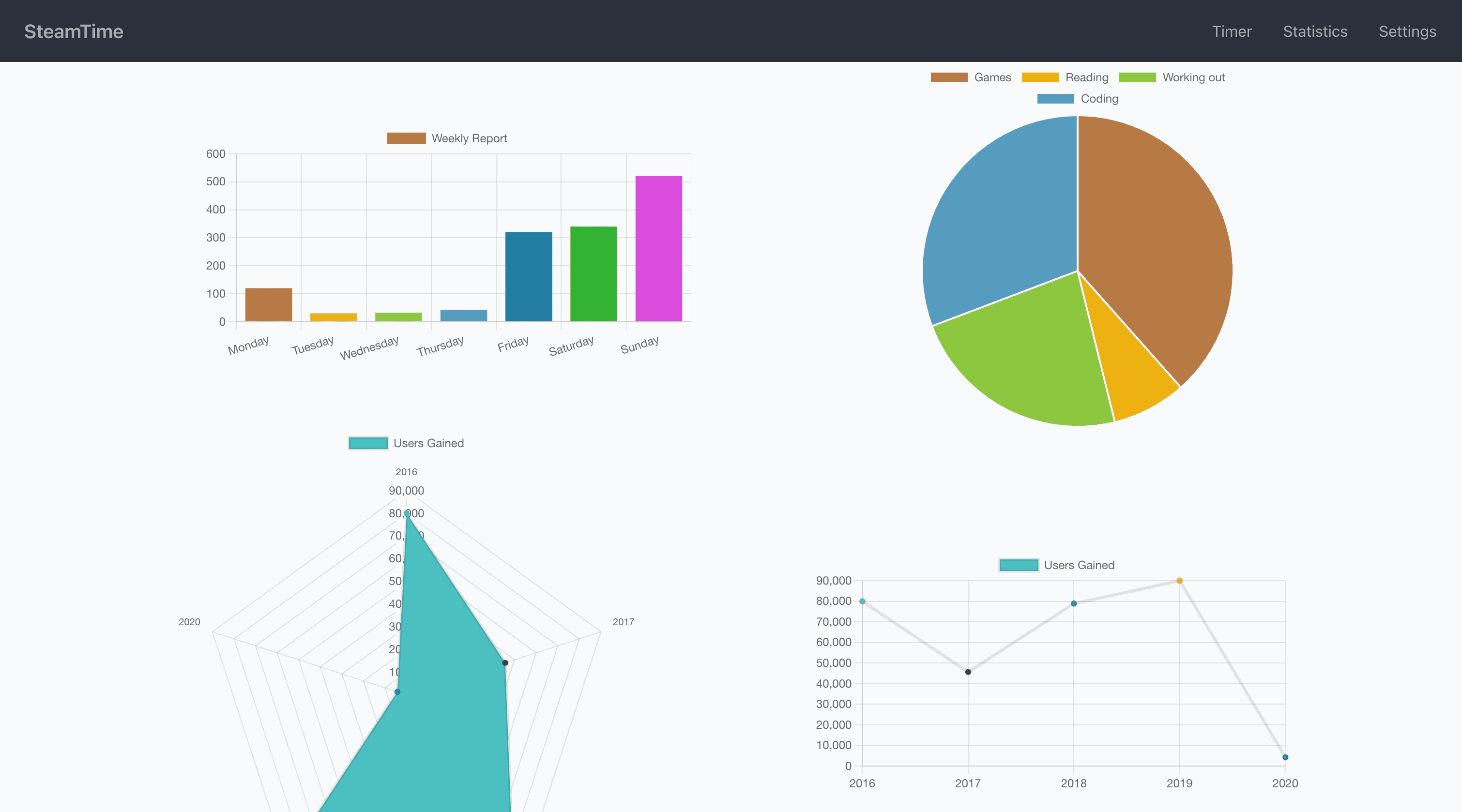Open the Settings page
1462x812 pixels.
[1407, 31]
